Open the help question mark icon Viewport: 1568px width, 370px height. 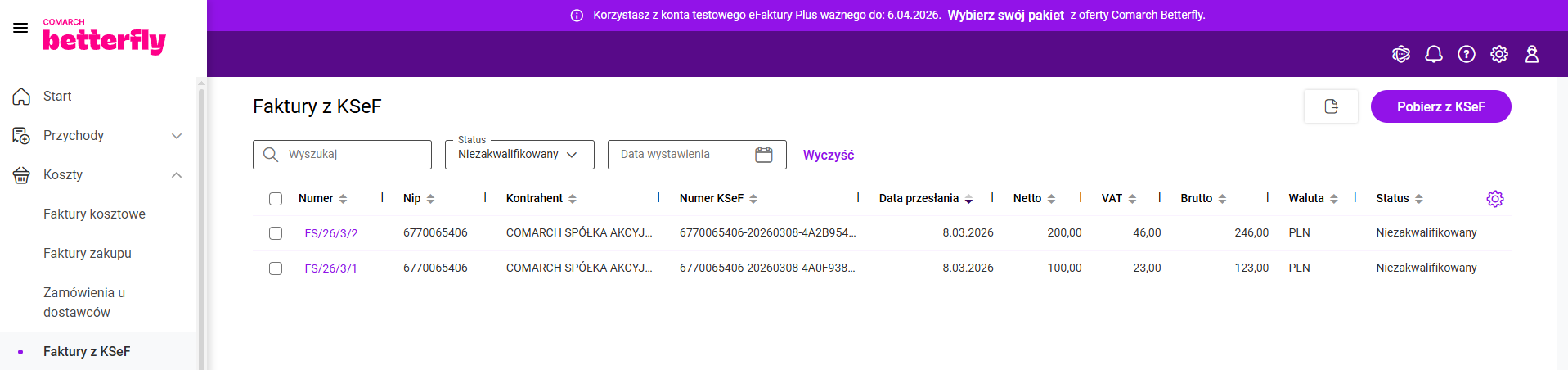coord(1467,54)
